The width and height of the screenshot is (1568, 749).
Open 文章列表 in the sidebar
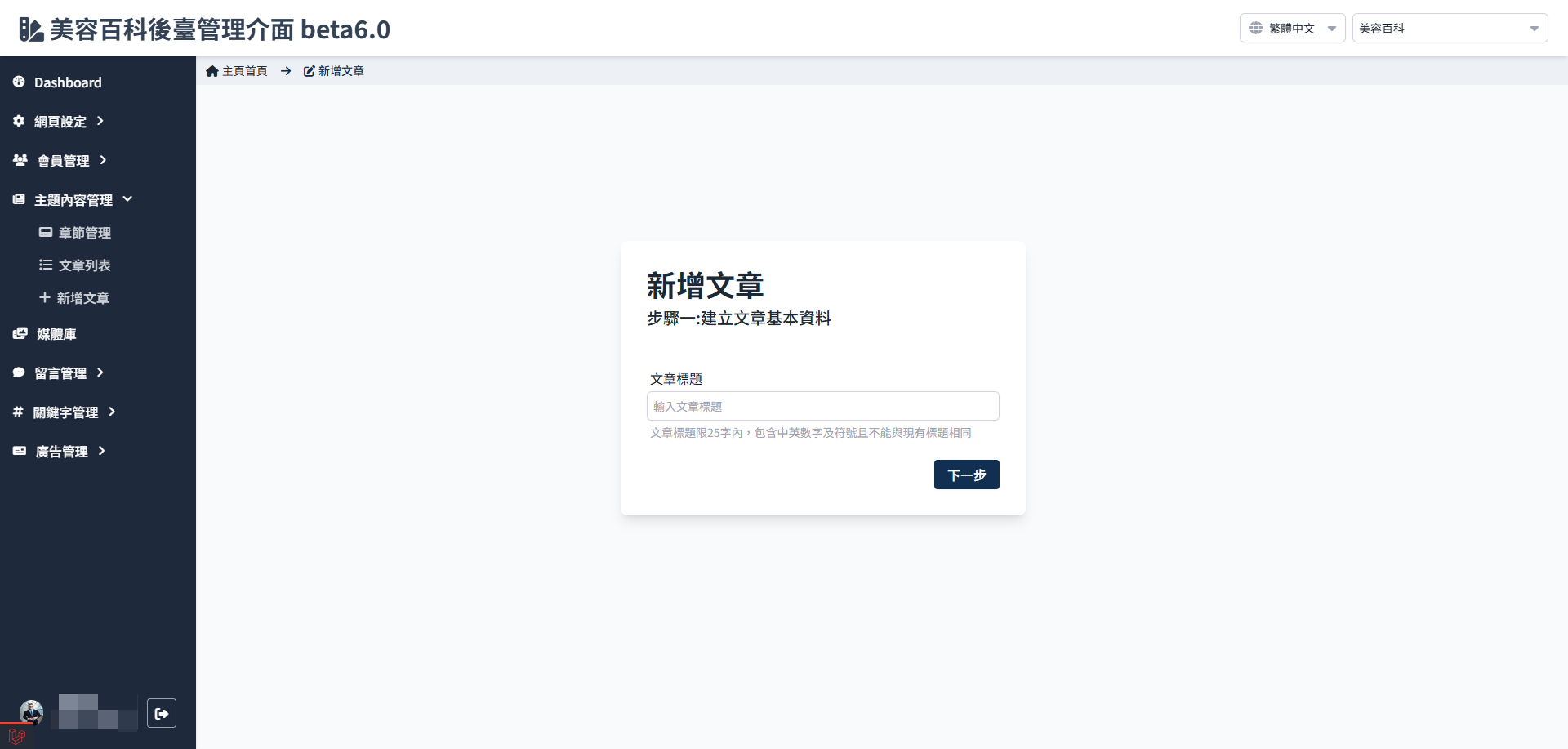pyautogui.click(x=85, y=265)
